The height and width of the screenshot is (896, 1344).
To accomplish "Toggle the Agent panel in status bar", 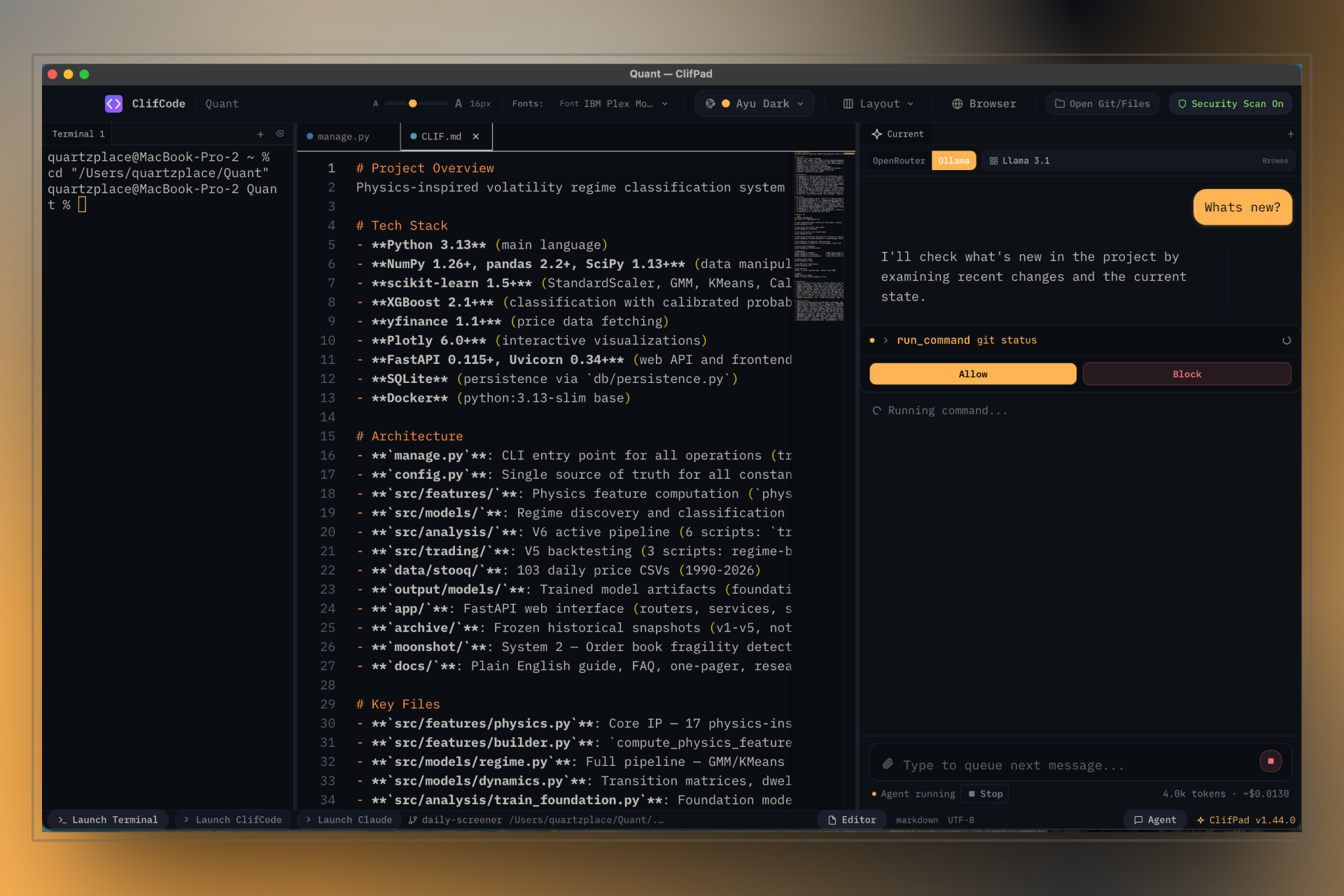I will point(1155,820).
